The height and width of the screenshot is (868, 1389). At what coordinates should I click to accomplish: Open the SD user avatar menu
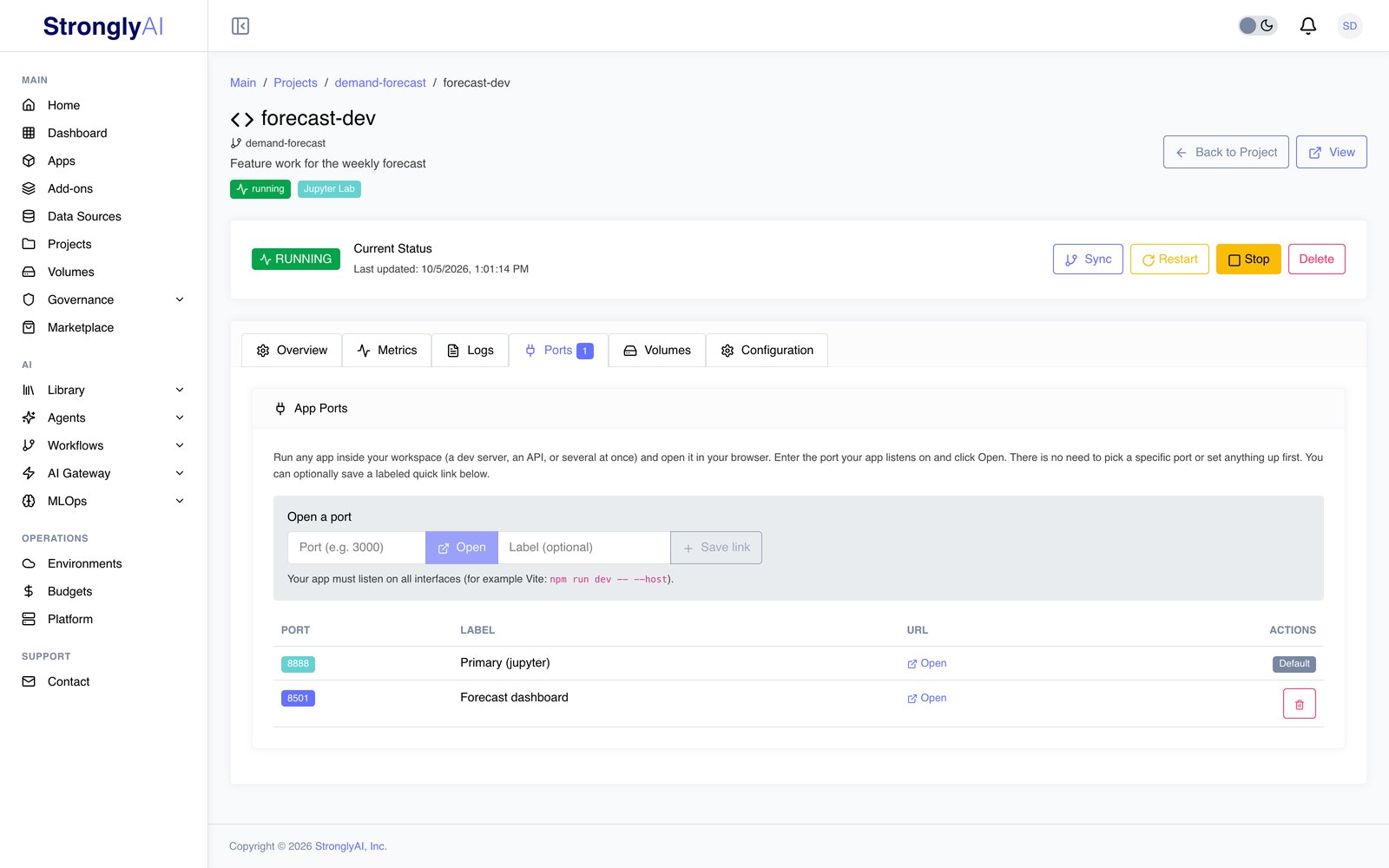coord(1349,26)
